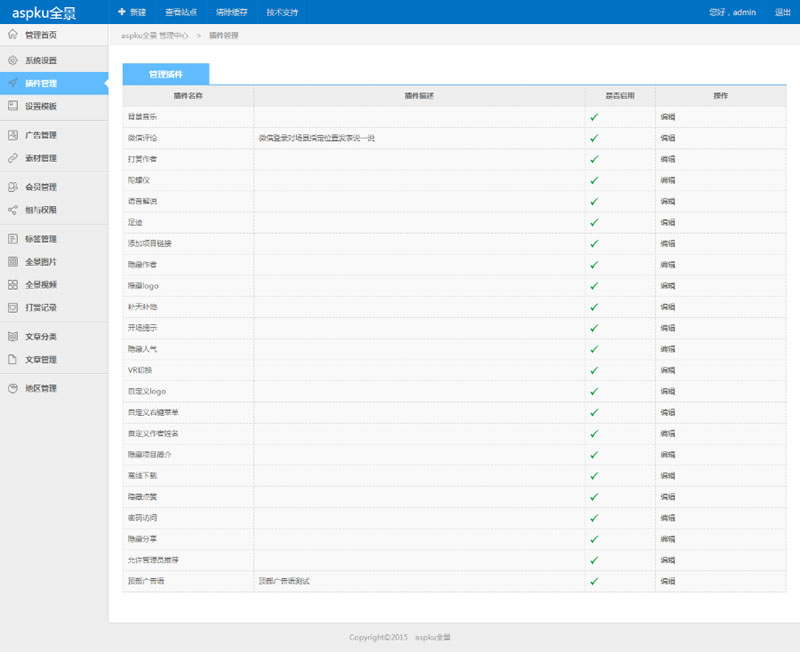Toggle enabled checkmark for 顶部广告语 plugin

coord(594,581)
